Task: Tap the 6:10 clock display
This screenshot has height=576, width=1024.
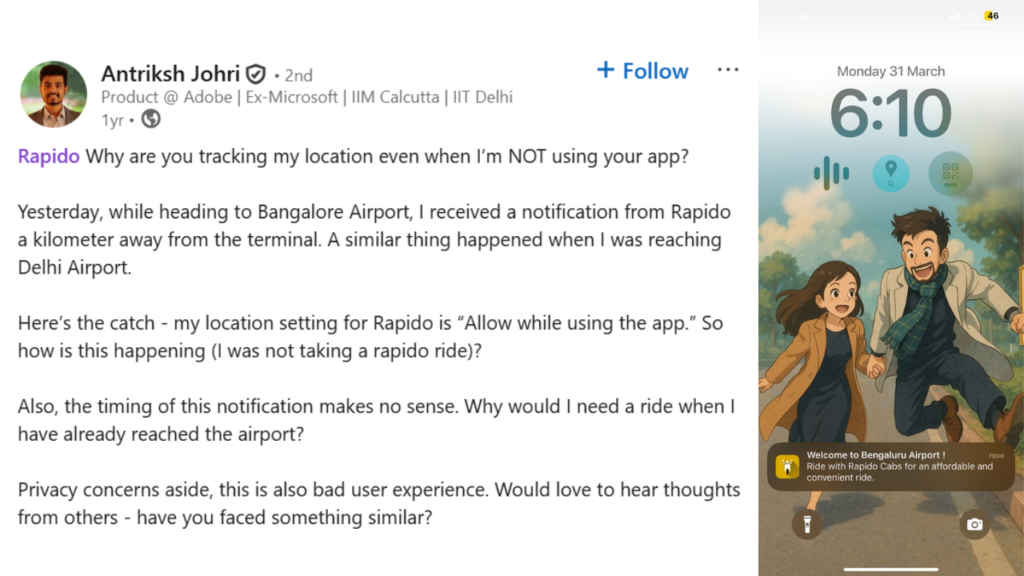Action: tap(890, 112)
